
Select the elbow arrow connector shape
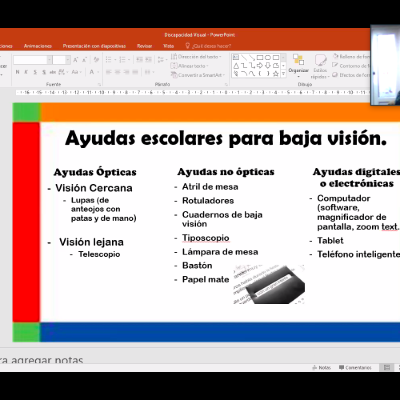[252, 66]
